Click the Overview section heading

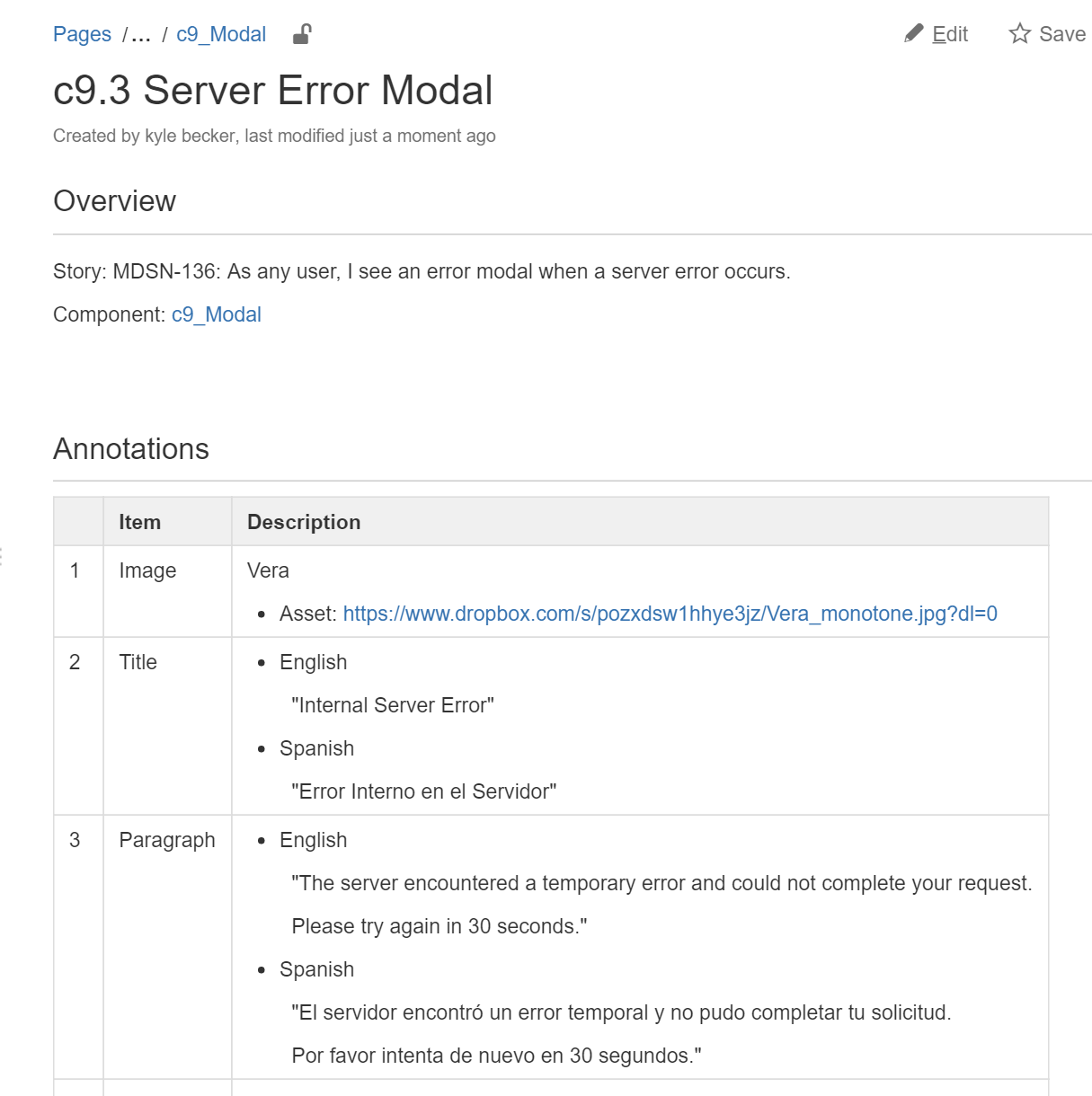pos(114,201)
